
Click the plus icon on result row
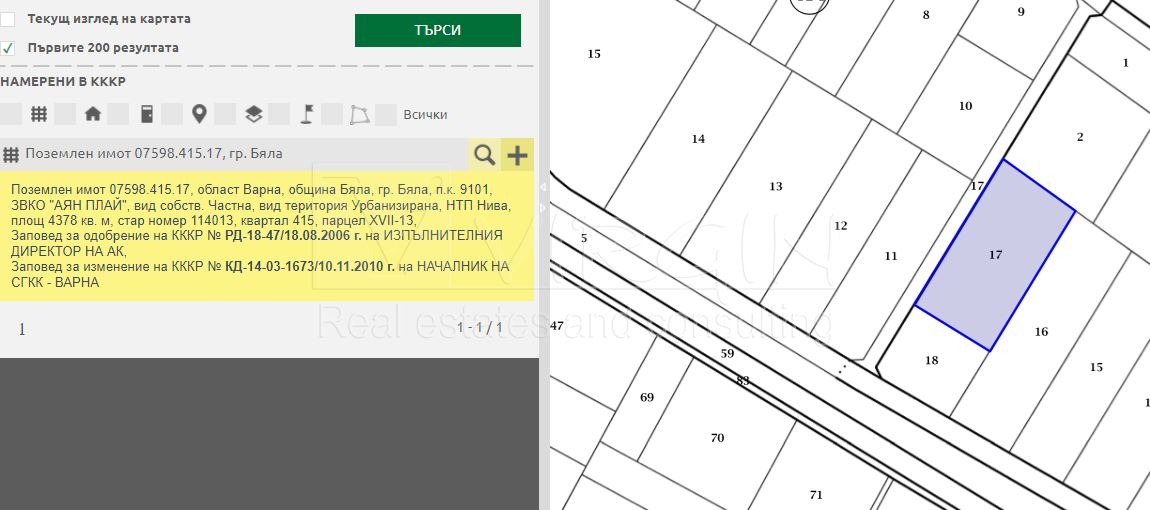(x=517, y=154)
